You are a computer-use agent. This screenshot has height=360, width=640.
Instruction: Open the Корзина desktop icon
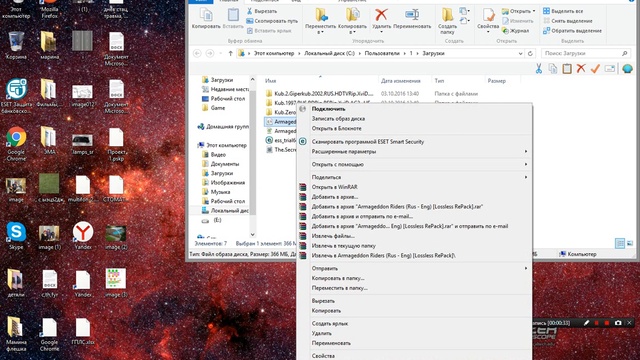point(16,45)
